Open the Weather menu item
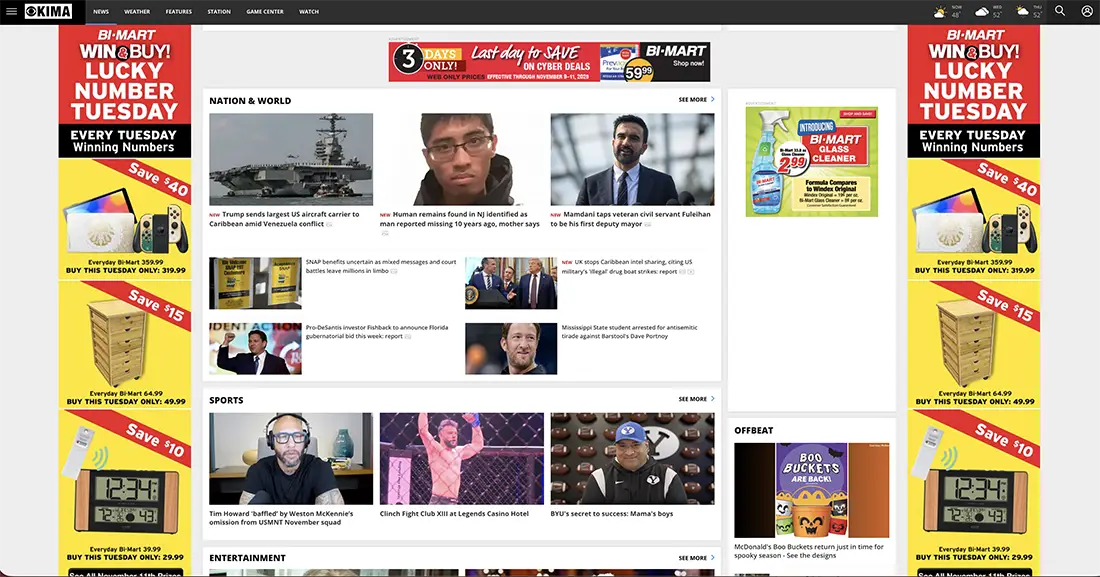This screenshot has height=577, width=1100. click(137, 12)
